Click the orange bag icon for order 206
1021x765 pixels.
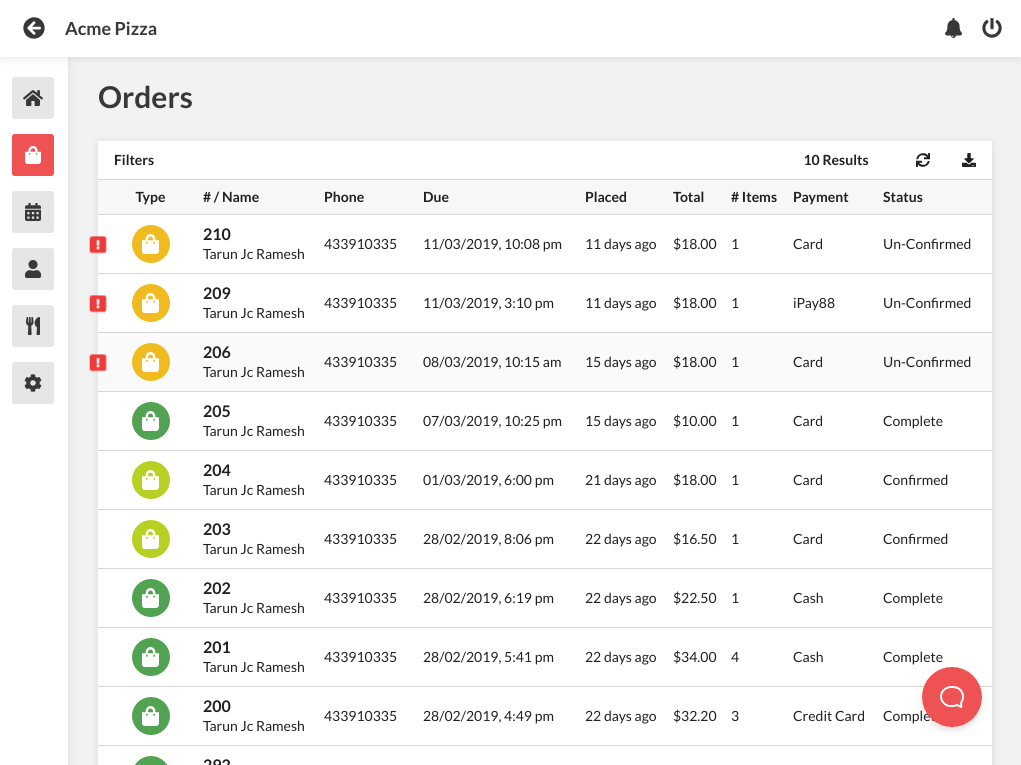(x=151, y=362)
